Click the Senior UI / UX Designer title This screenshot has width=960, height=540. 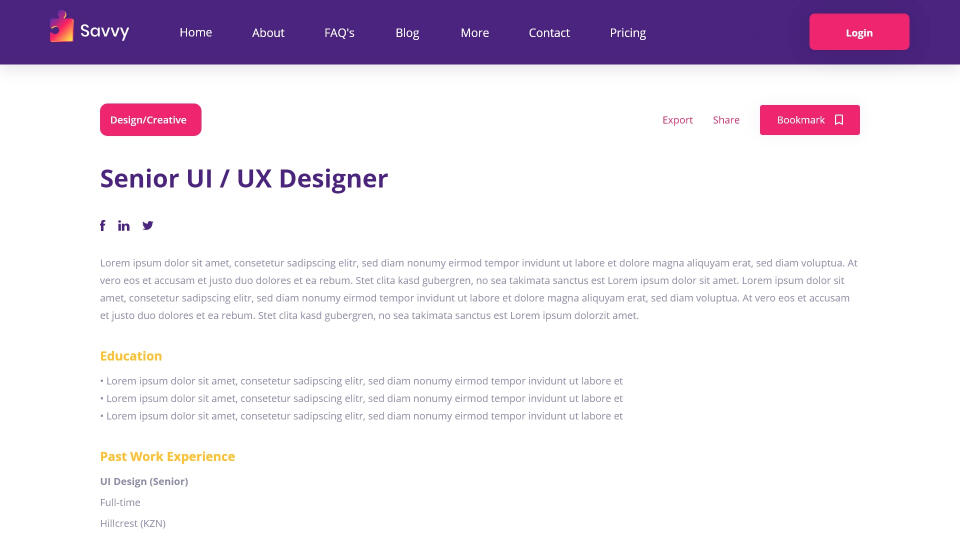[x=244, y=179]
